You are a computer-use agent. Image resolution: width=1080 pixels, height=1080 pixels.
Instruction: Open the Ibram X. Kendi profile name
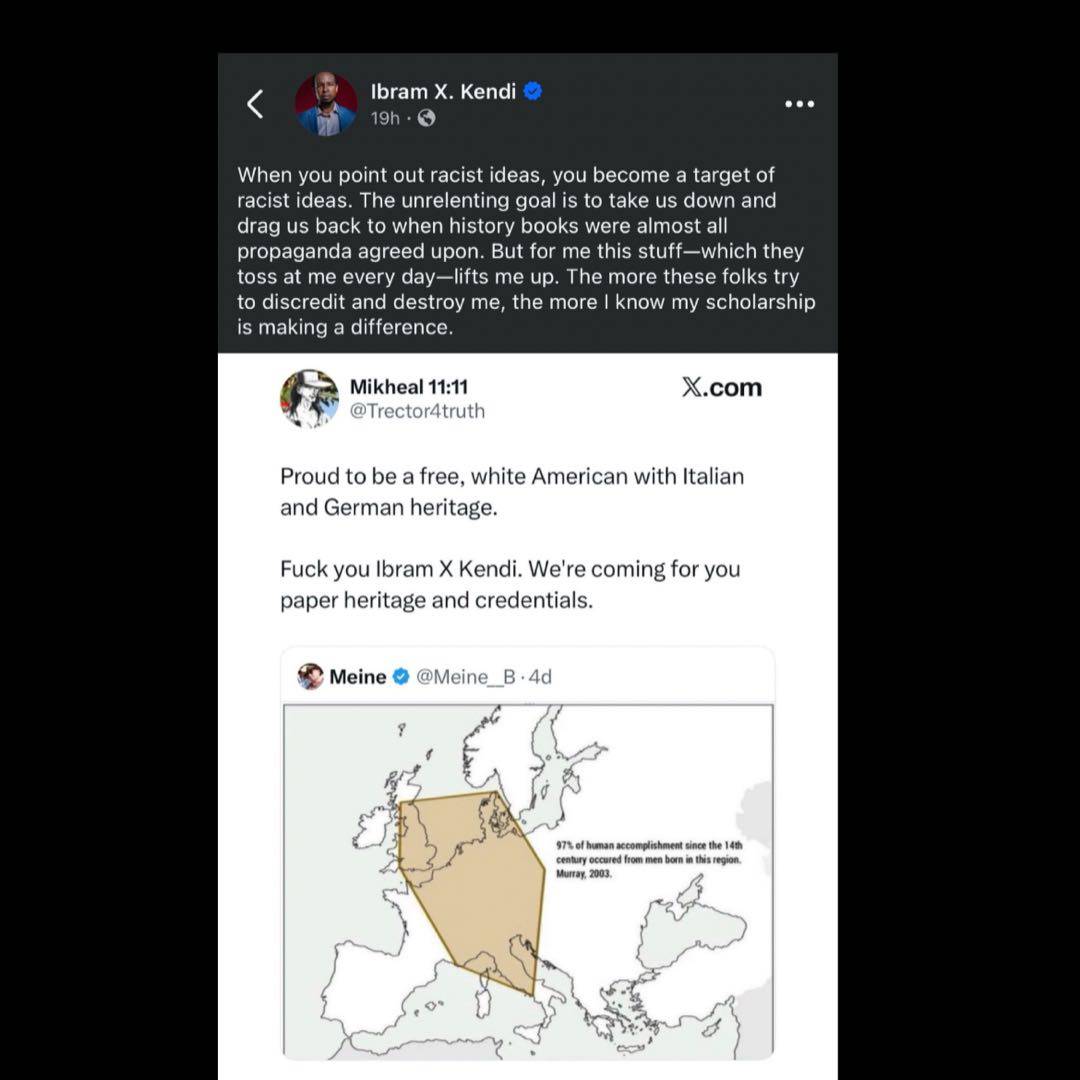443,92
